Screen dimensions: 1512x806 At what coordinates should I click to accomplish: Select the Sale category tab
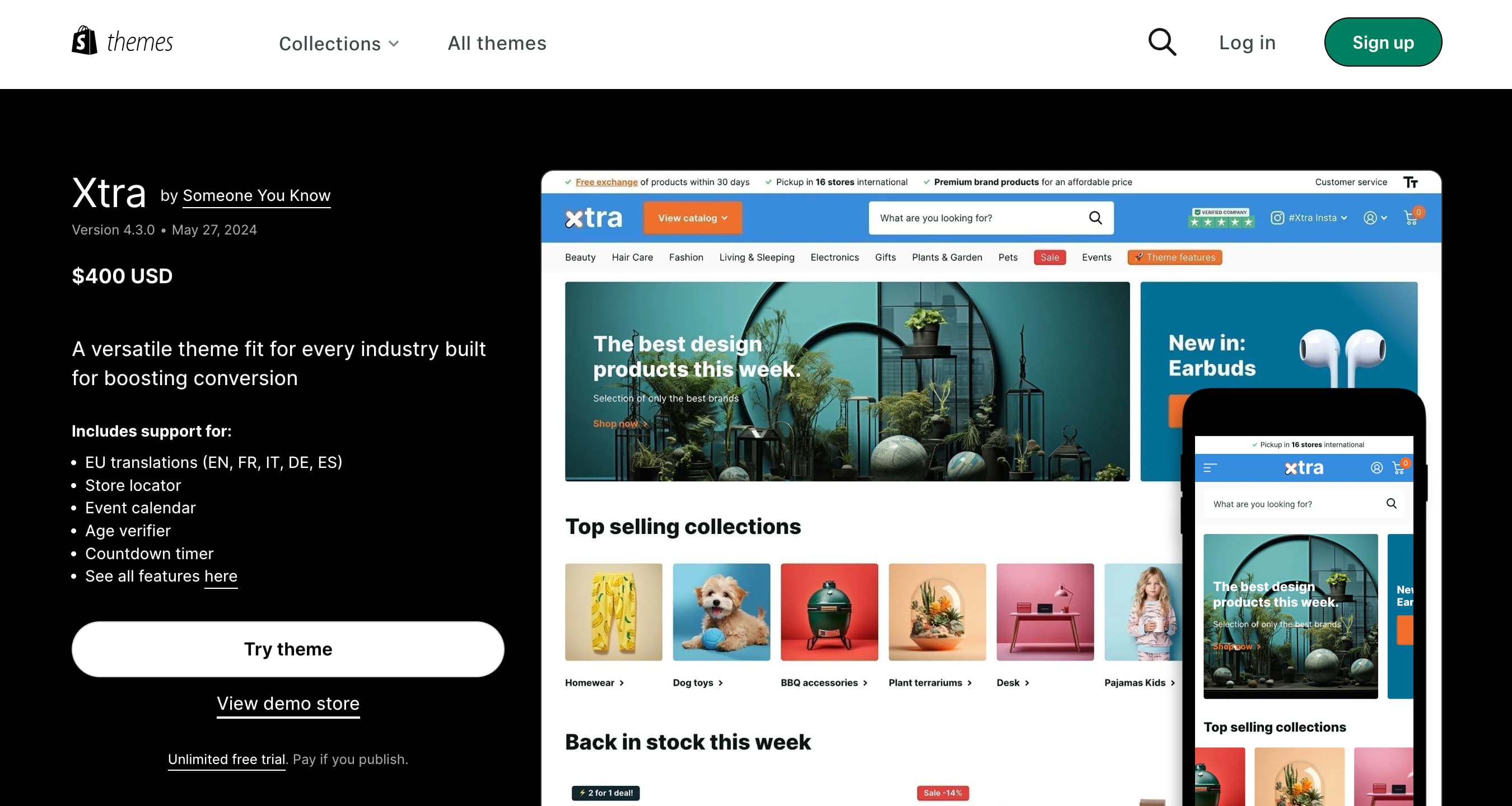pos(1049,257)
